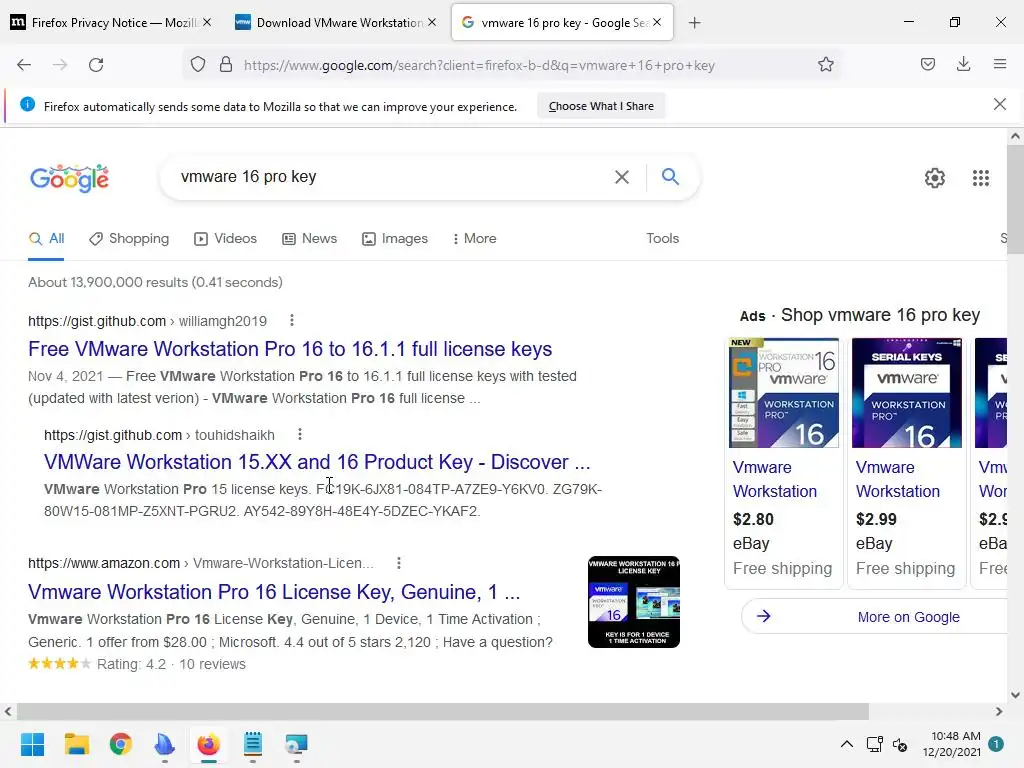Screen dimensions: 1024x768
Task: Open the Firefox downloads panel
Action: tap(963, 64)
